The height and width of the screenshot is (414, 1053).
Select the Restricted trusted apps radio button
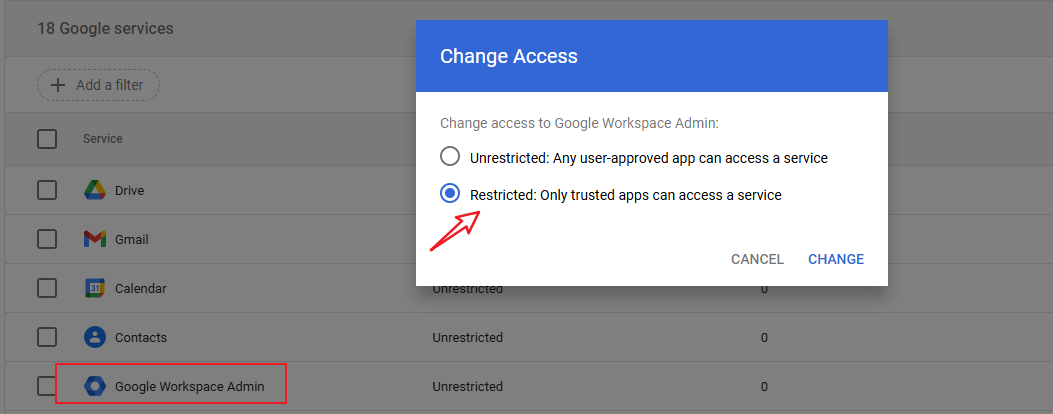[450, 194]
